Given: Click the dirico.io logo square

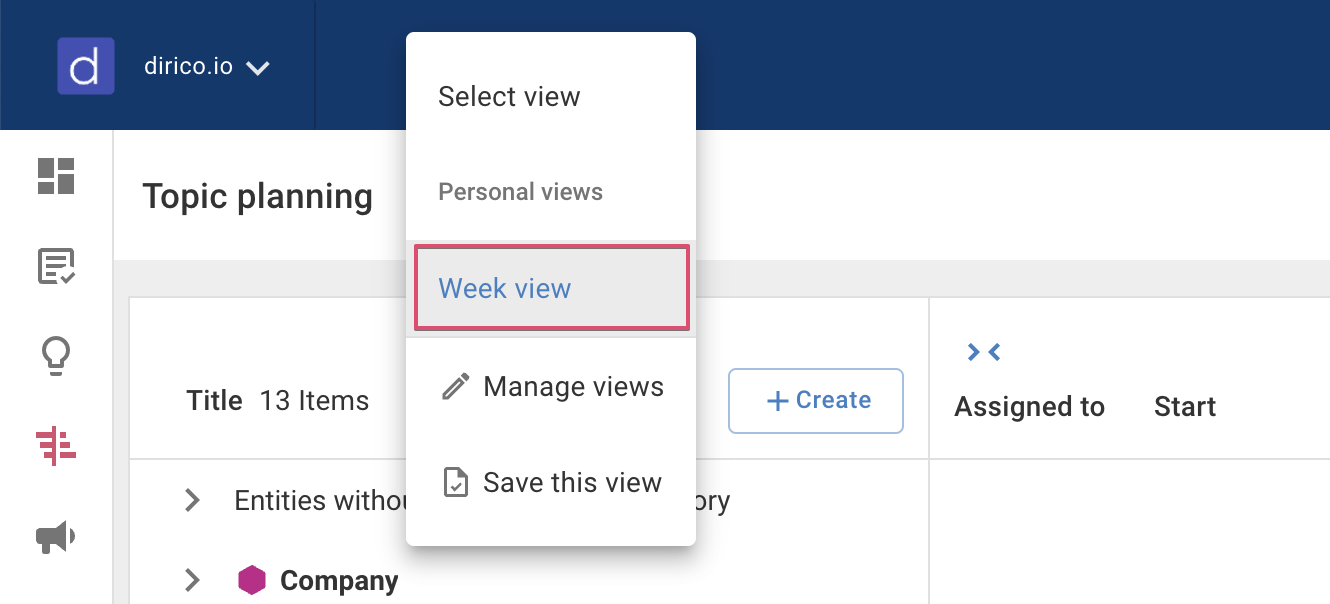Looking at the screenshot, I should pos(85,65).
